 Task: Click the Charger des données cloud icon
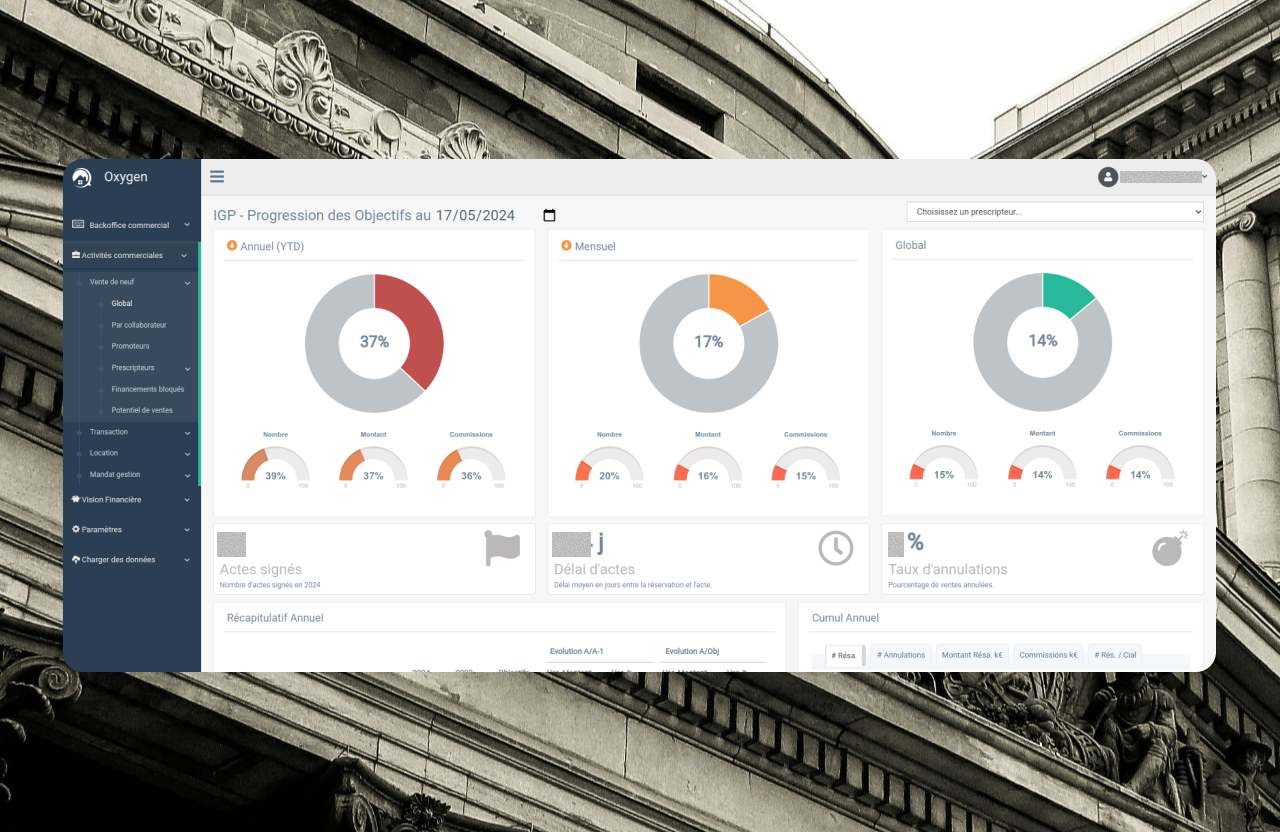(76, 559)
